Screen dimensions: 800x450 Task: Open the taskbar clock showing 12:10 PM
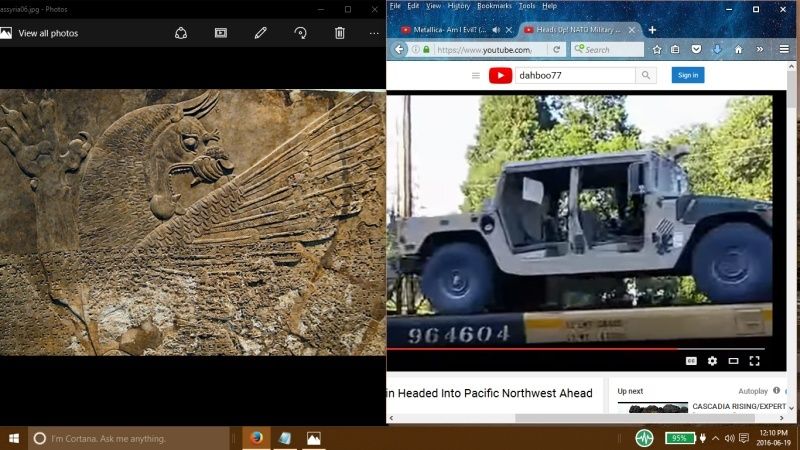point(773,438)
